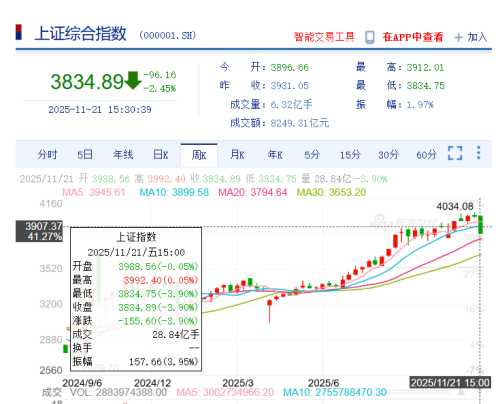Click the MA20: 3794.64 legend
This screenshot has height=404, width=500.
253,192
